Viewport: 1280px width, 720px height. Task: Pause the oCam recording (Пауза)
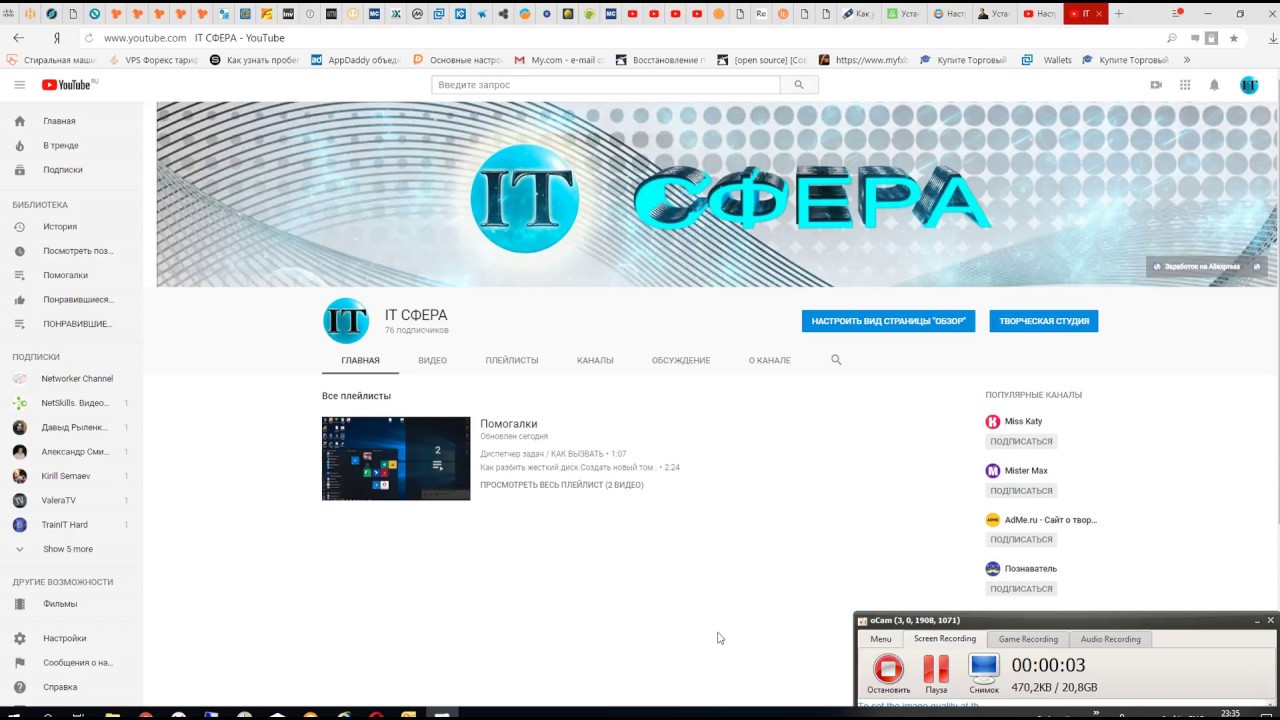(x=936, y=674)
